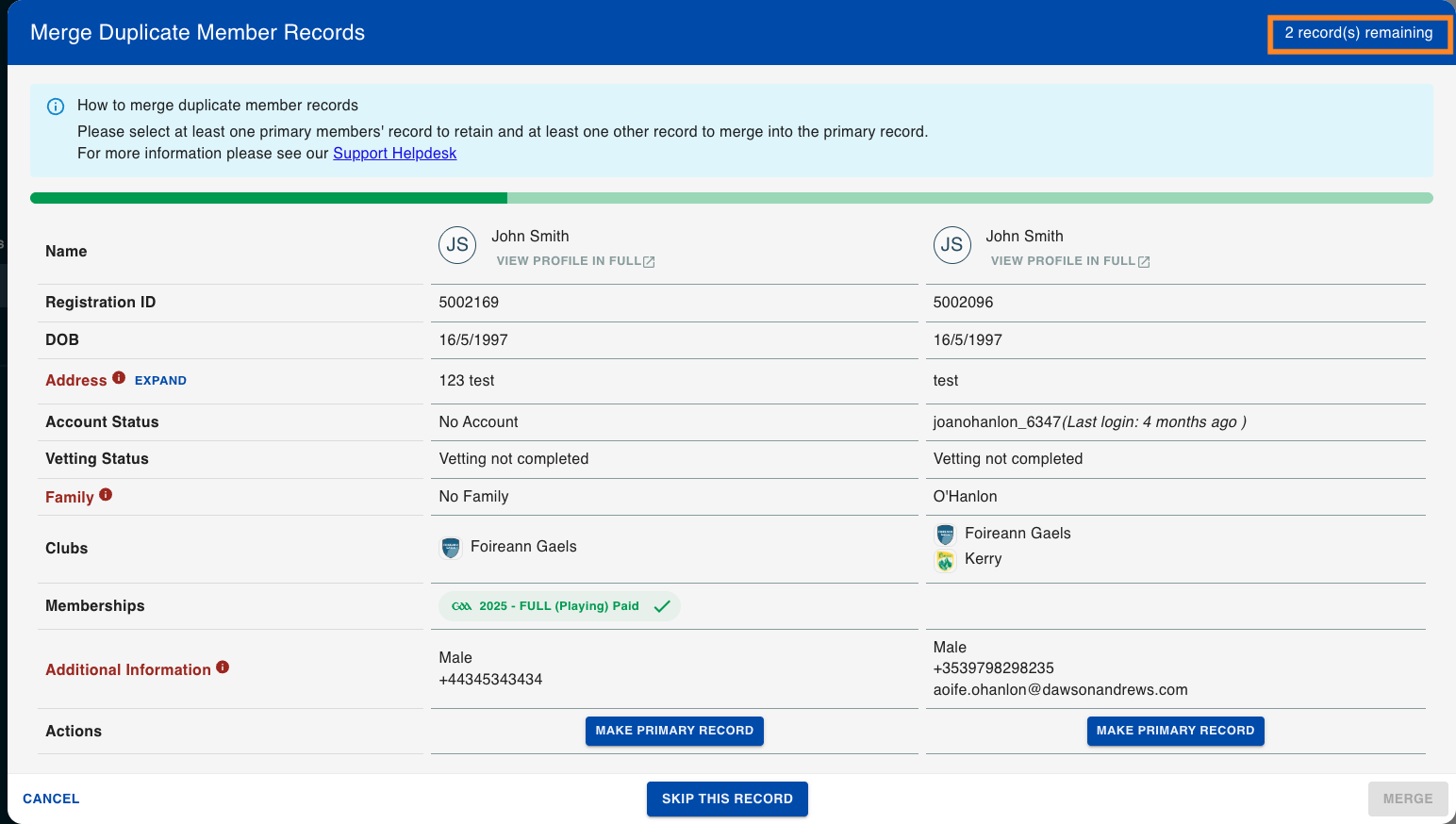Click the Family row label

(70, 497)
